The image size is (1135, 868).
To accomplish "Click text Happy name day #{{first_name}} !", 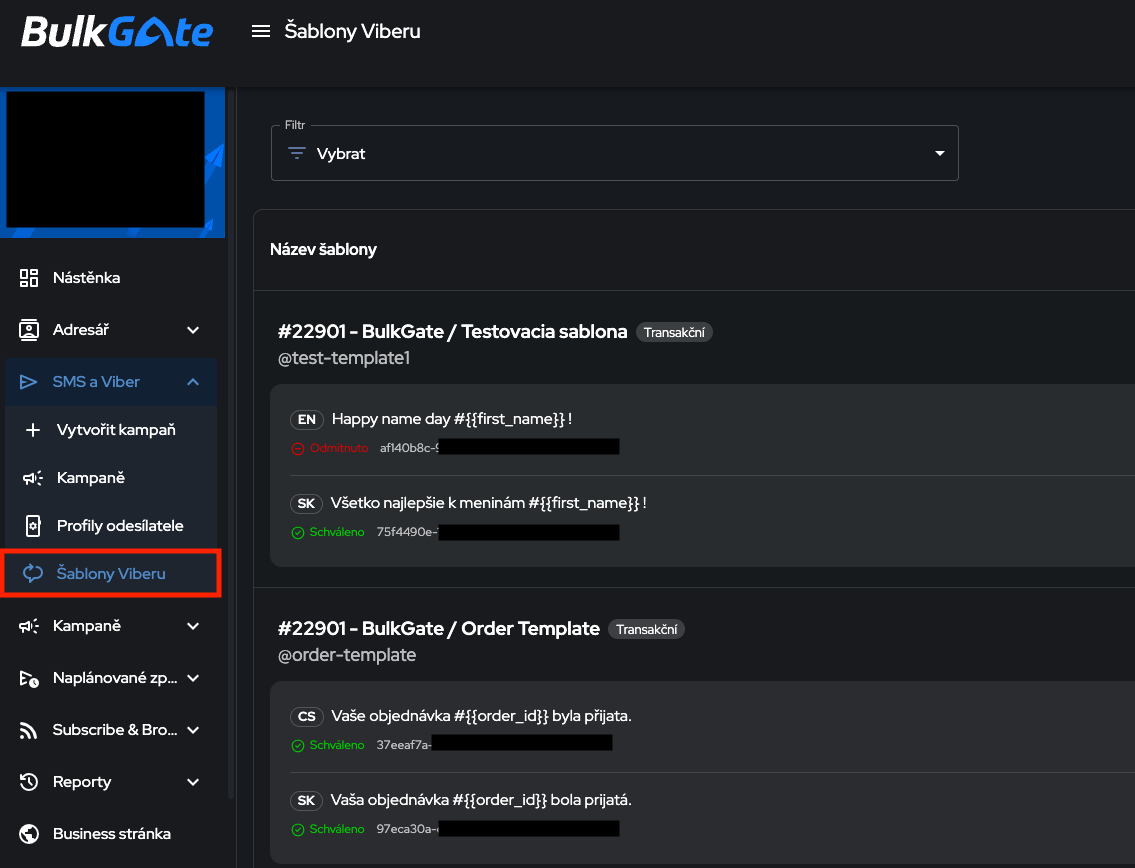I will click(x=452, y=419).
